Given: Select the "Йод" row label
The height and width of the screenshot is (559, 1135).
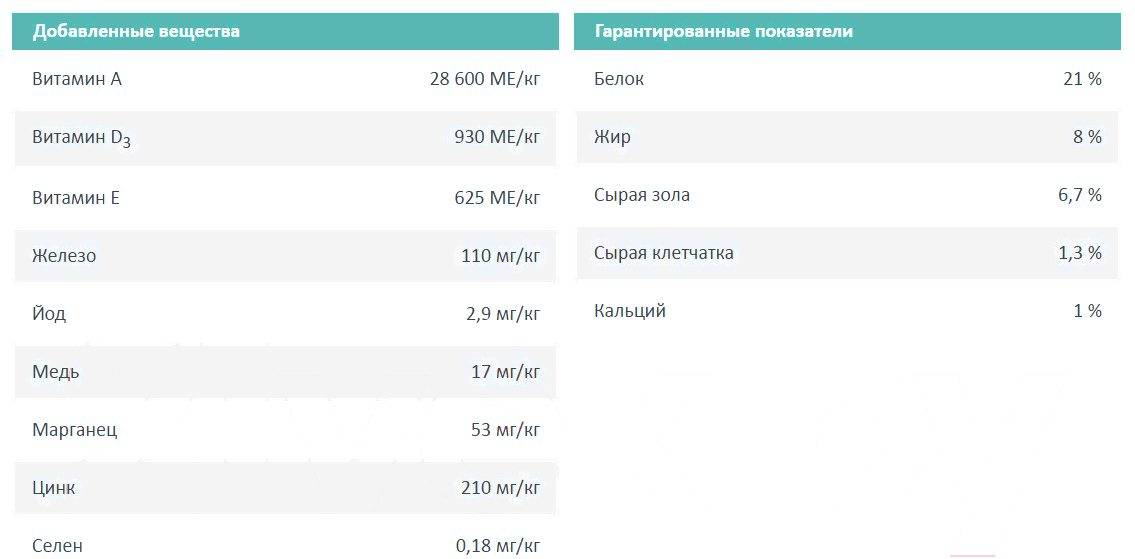Looking at the screenshot, I should tap(49, 314).
